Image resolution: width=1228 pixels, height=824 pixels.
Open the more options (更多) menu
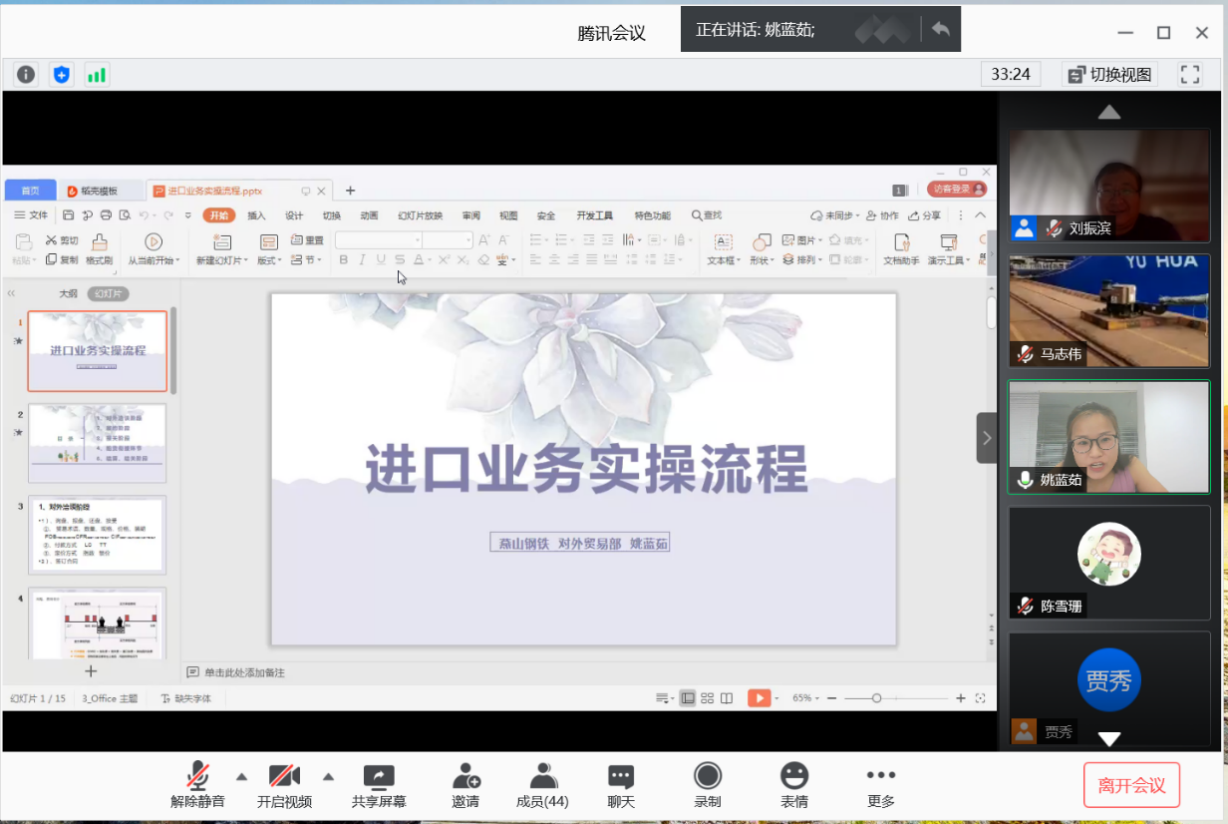click(881, 785)
